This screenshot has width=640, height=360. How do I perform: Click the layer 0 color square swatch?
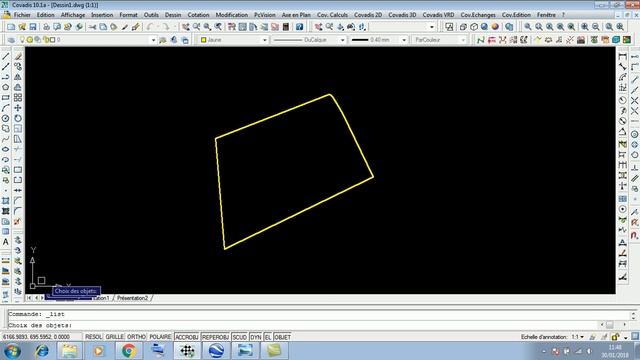[52, 40]
